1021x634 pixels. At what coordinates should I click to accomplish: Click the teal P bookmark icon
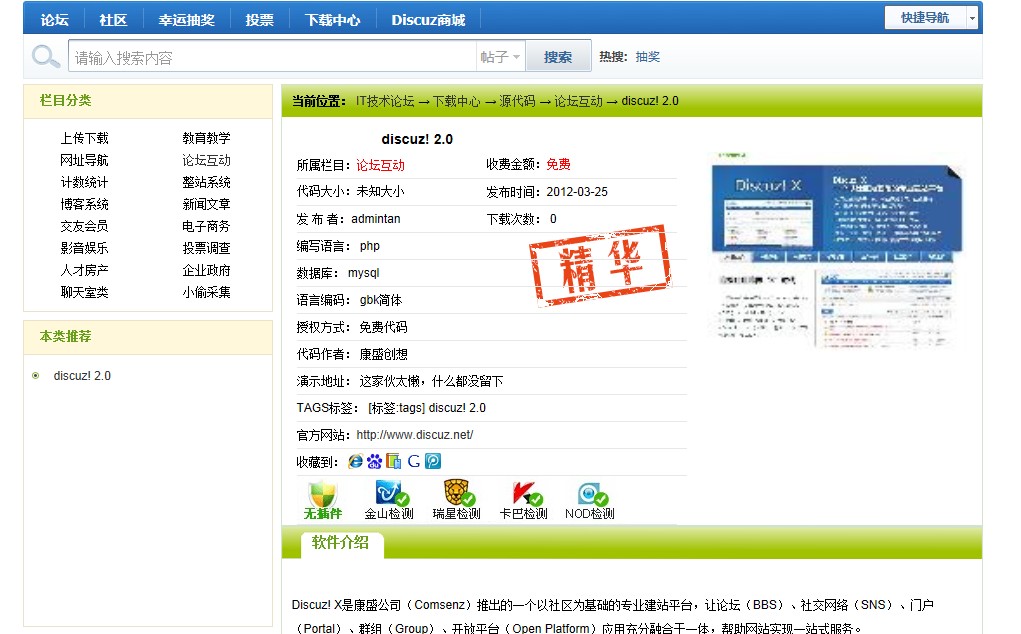[433, 462]
